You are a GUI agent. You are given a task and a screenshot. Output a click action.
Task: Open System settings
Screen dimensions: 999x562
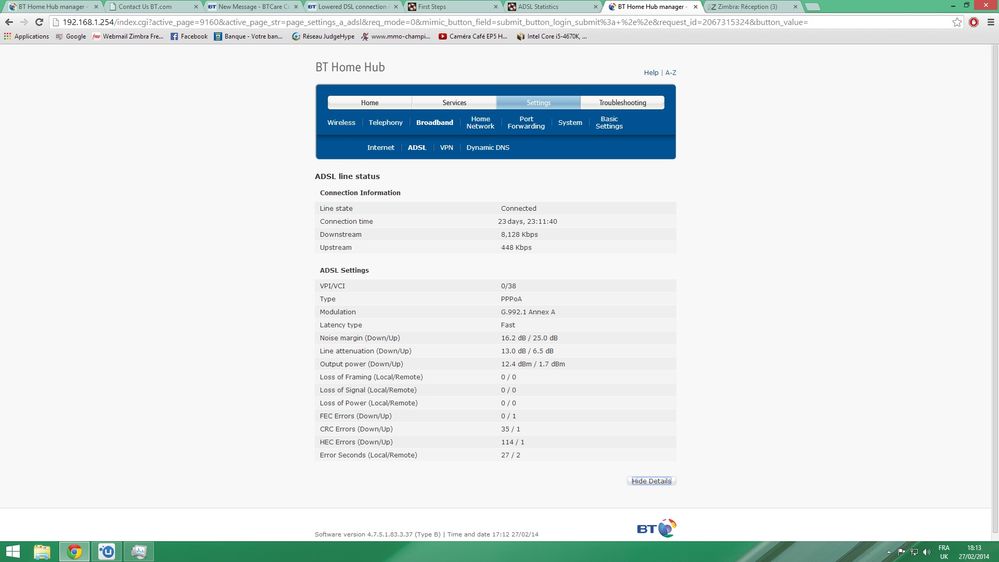click(570, 122)
